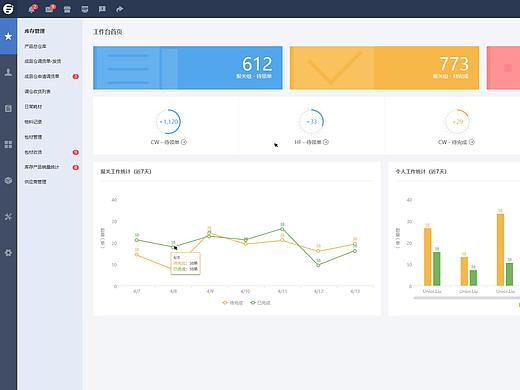Open the 库存产品销量统计 menu item

pos(42,167)
